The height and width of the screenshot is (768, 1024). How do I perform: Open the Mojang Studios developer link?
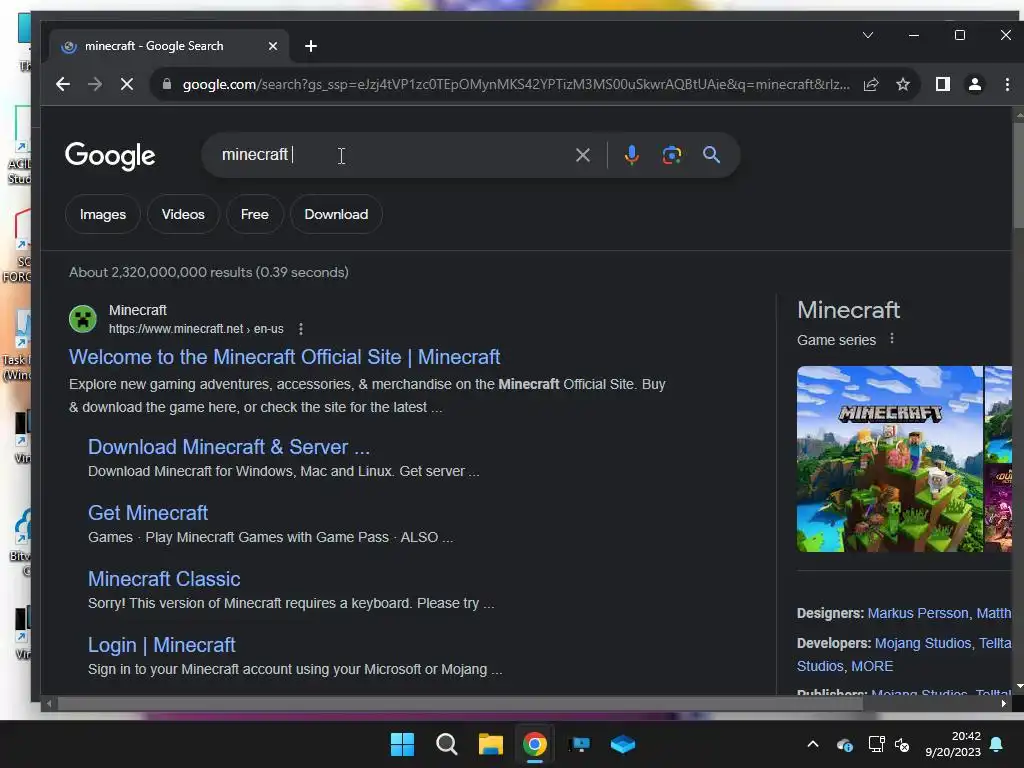coord(923,643)
